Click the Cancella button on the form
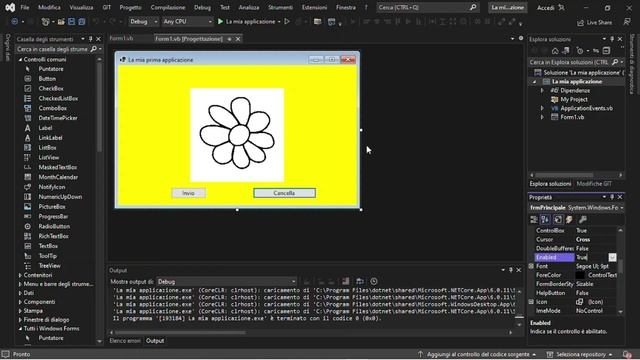 tap(284, 193)
